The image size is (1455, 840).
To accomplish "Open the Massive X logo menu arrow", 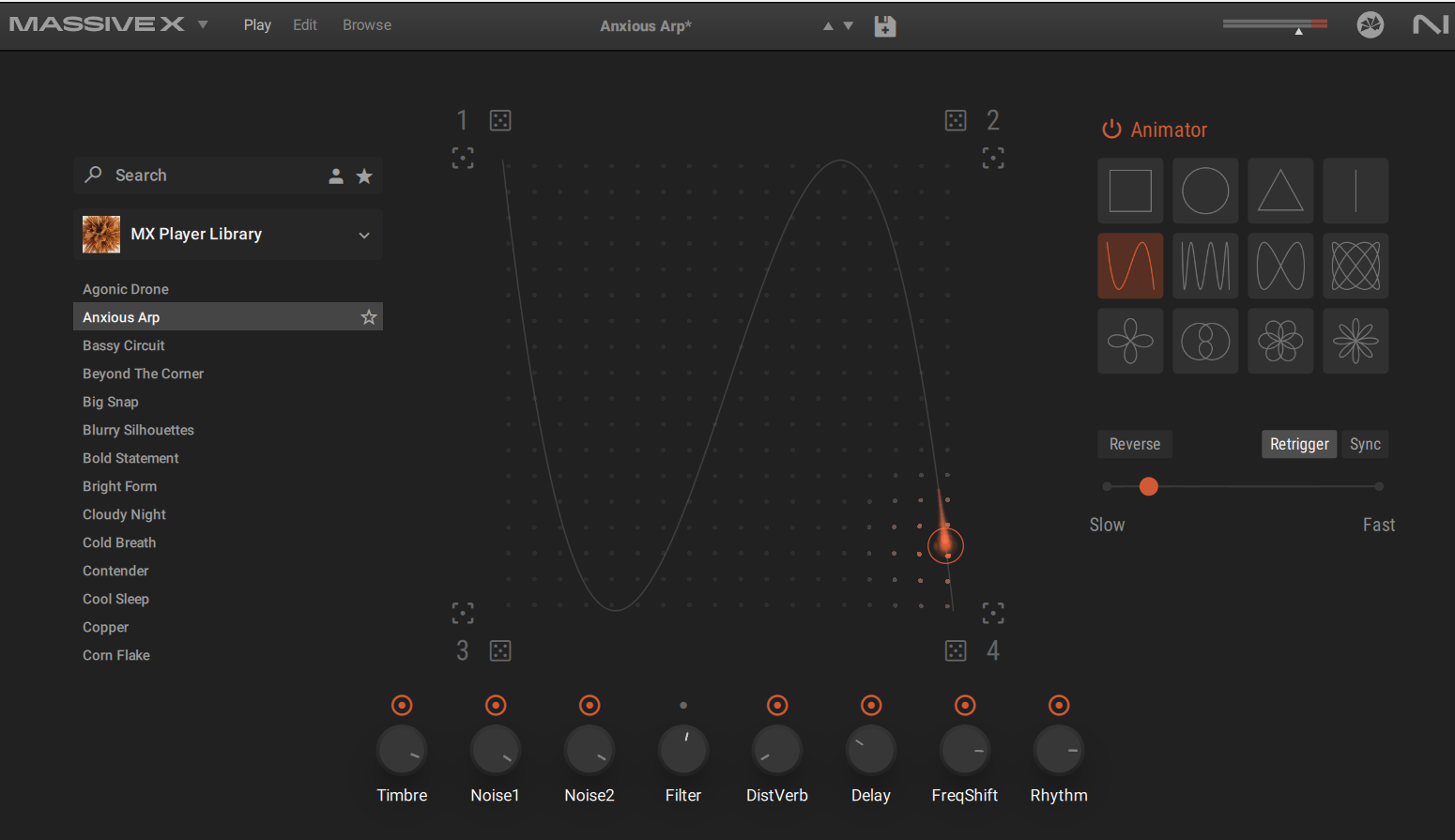I will coord(203,24).
